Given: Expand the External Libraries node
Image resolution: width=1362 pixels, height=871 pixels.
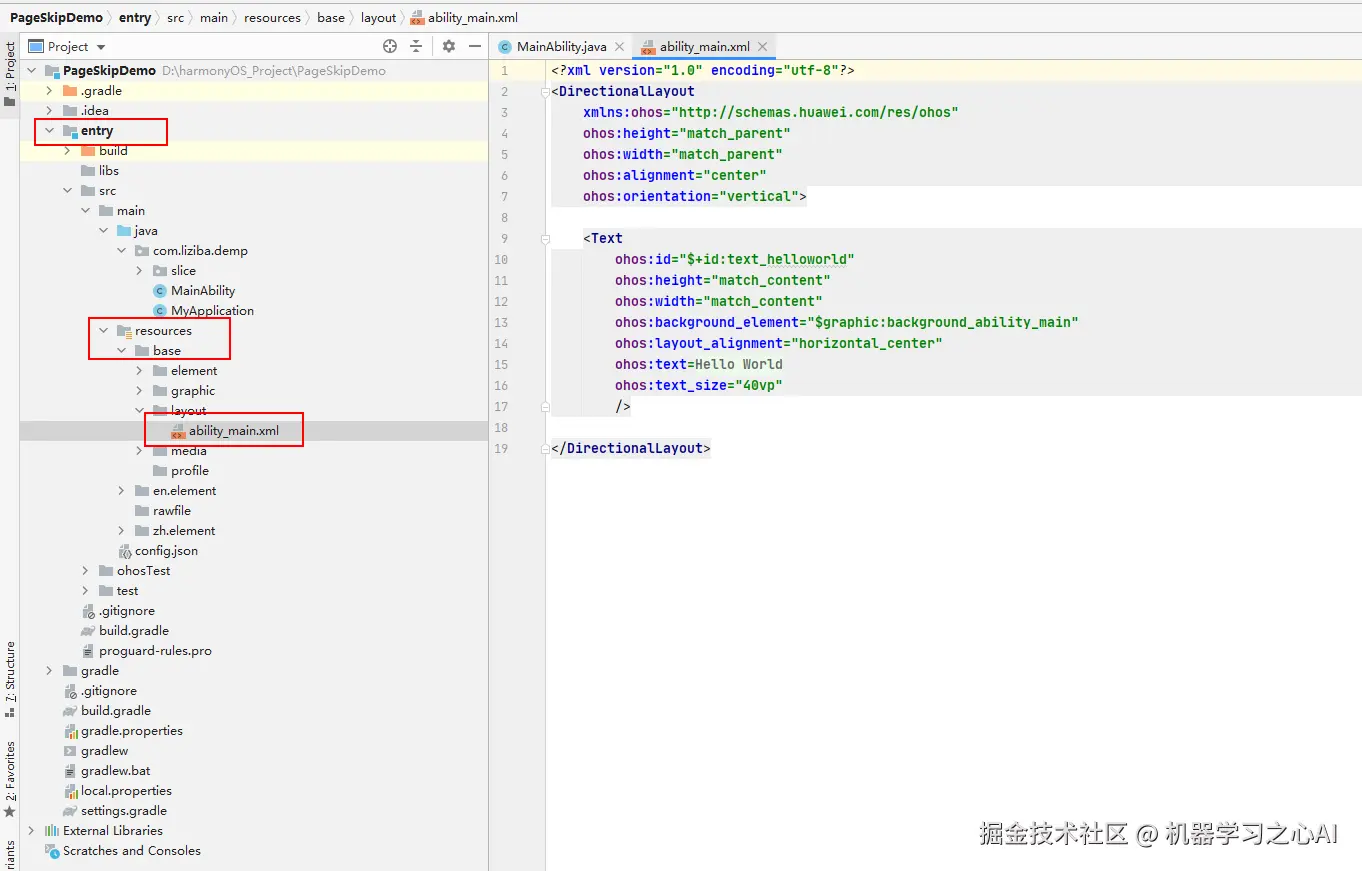Looking at the screenshot, I should coord(32,831).
